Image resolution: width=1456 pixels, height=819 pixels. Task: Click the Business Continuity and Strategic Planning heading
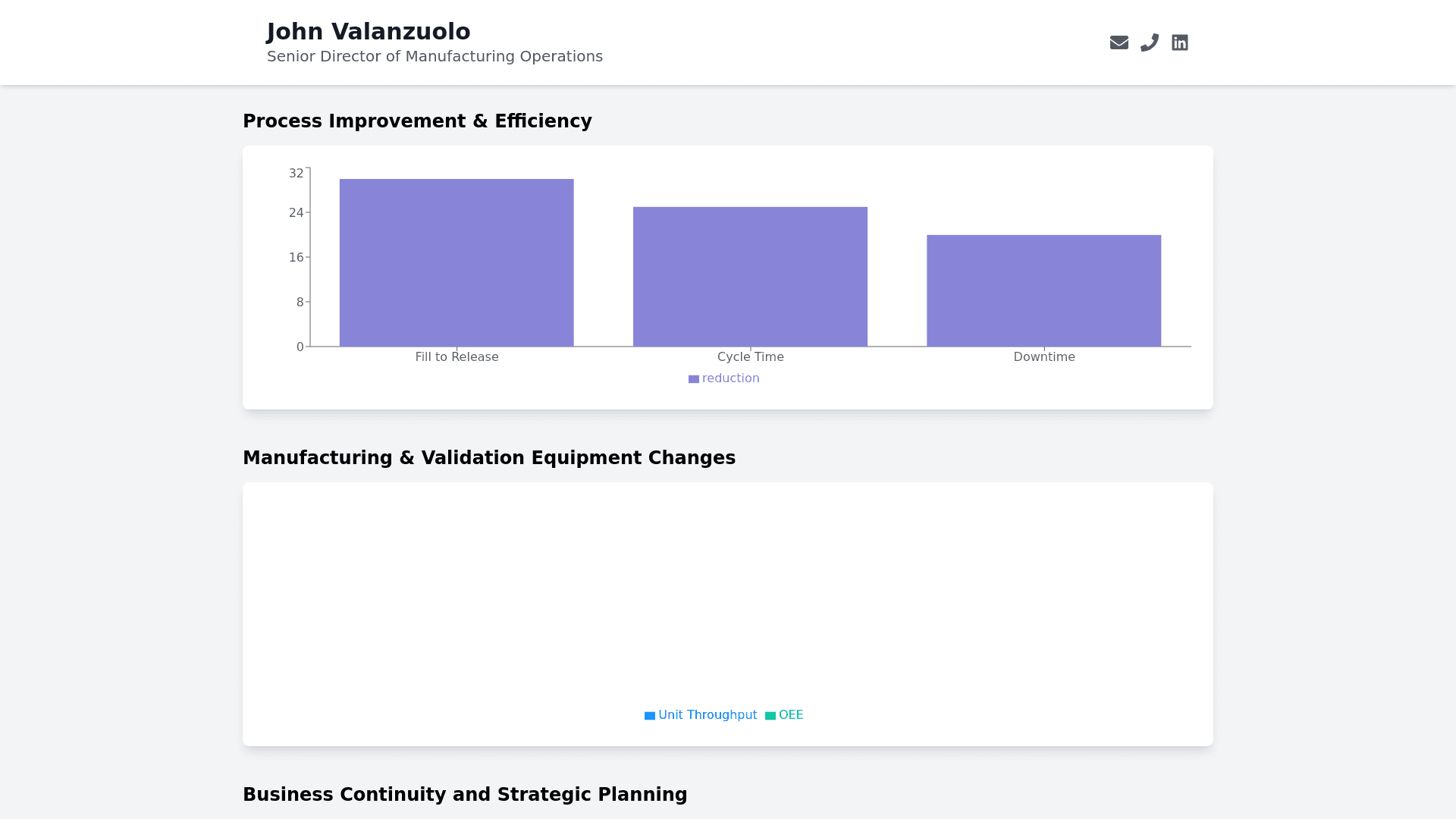464,795
